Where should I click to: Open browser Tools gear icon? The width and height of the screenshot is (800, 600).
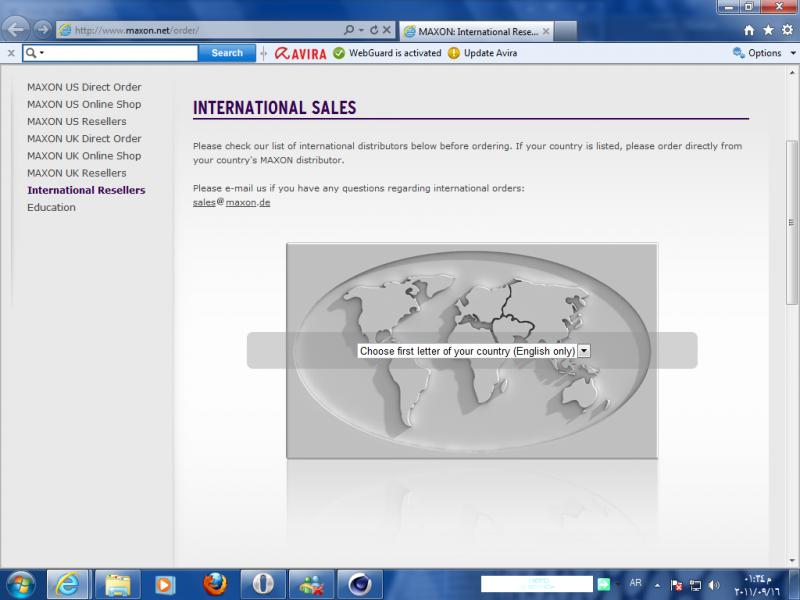coord(787,31)
